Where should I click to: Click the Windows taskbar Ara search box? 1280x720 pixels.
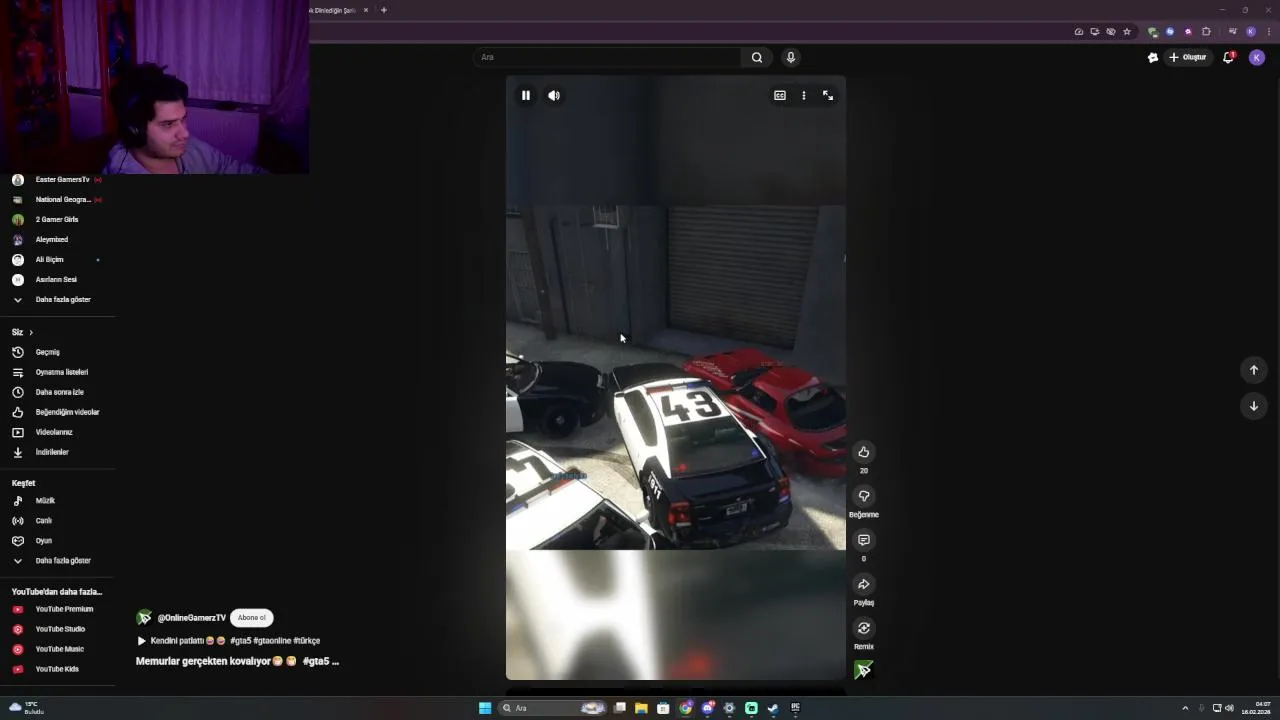[554, 708]
